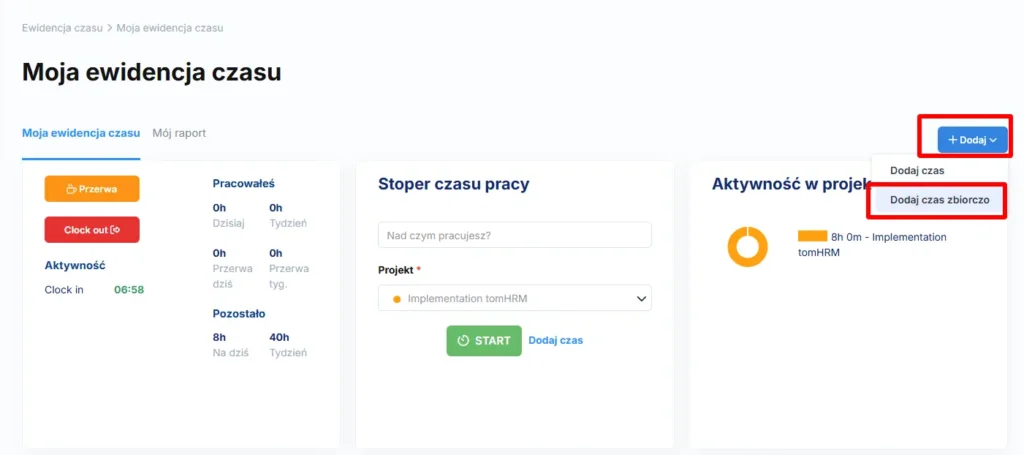This screenshot has width=1024, height=455.
Task: Switch to the Mój raport tab
Action: click(x=179, y=133)
